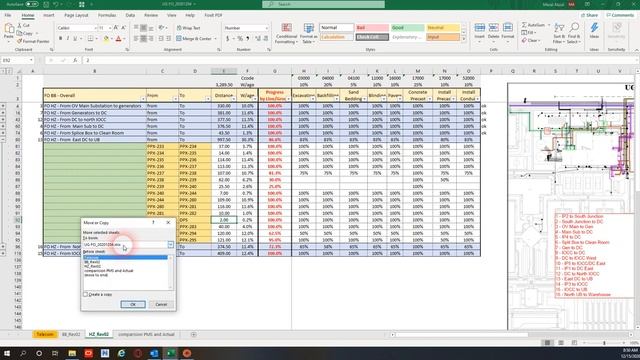
Task: Expand the Fill color dropdown arrow
Action: tap(112, 39)
